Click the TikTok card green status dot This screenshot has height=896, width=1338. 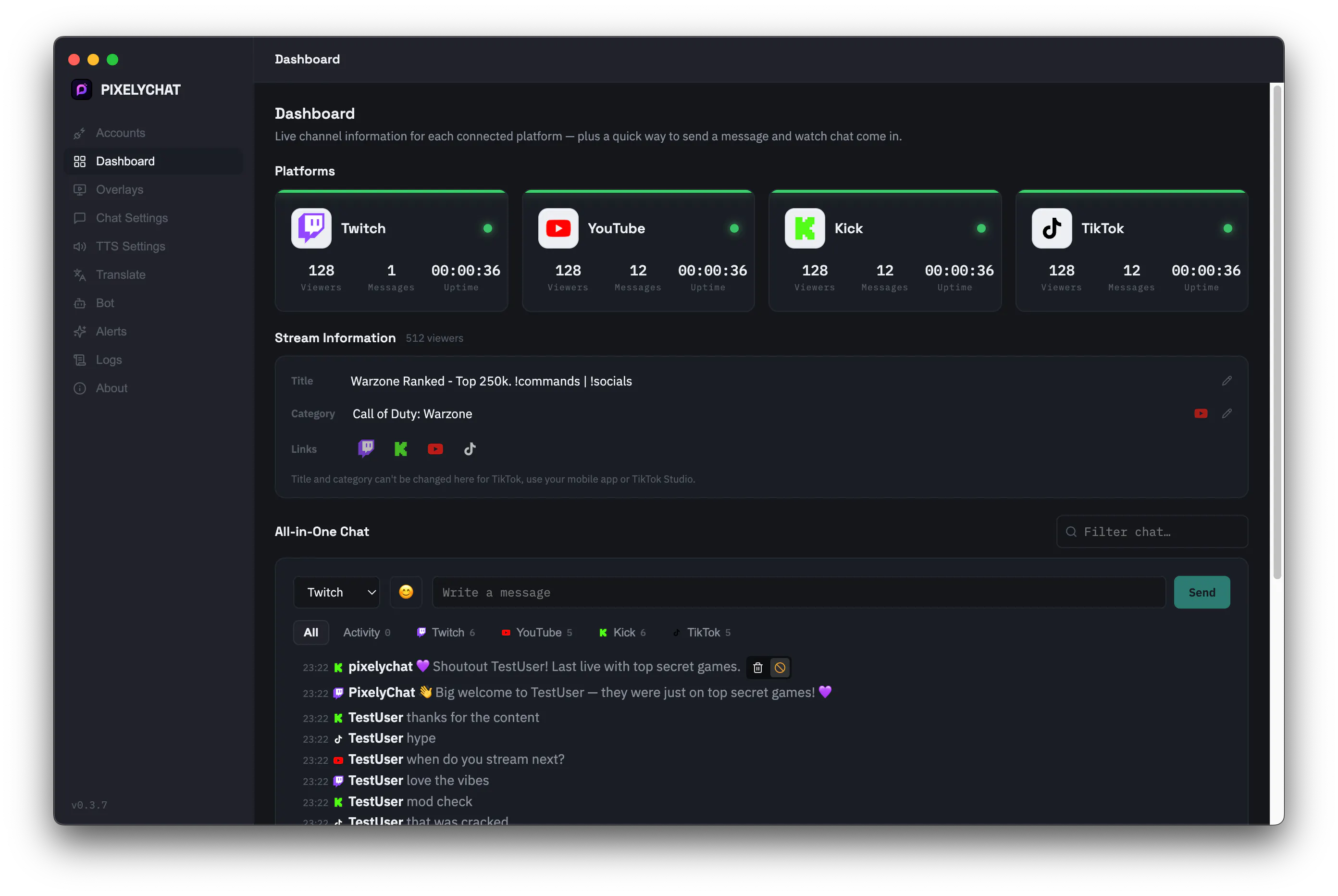pyautogui.click(x=1228, y=229)
